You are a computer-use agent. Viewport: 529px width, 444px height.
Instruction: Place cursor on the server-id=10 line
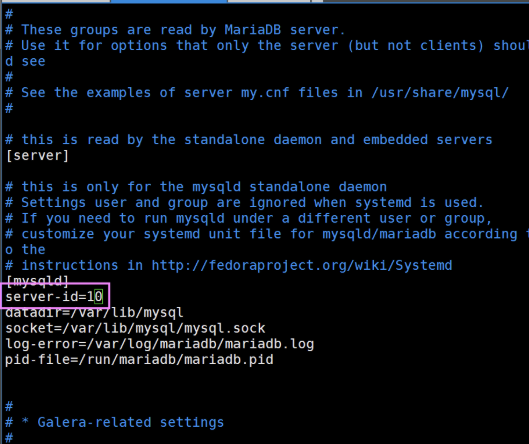[54, 297]
